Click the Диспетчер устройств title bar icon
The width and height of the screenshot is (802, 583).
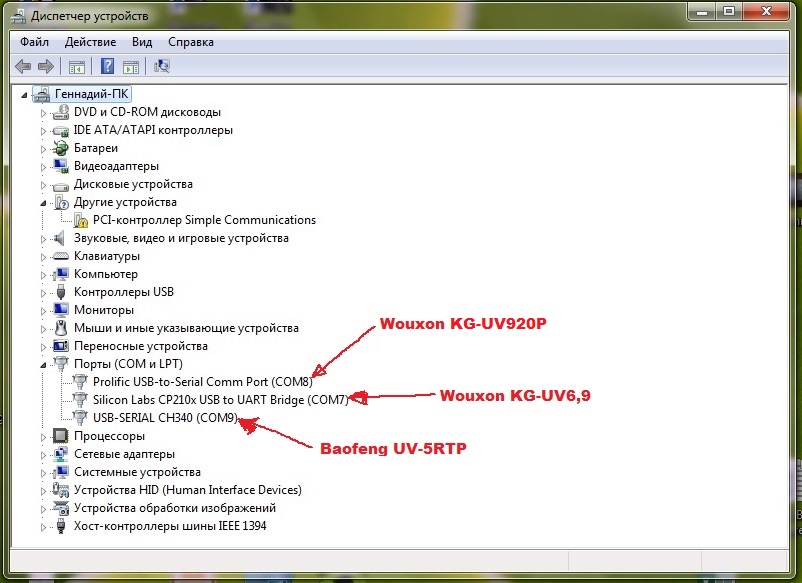18,16
